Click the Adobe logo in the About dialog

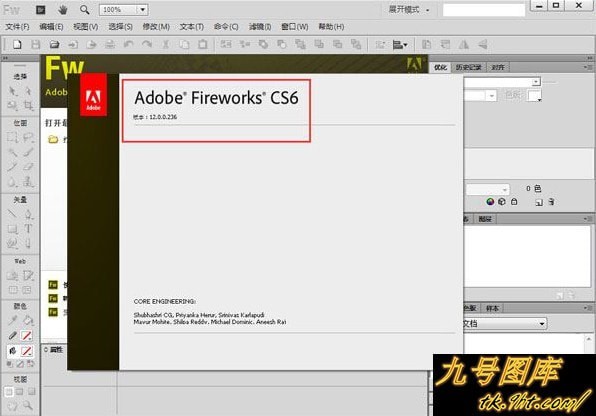click(x=94, y=95)
